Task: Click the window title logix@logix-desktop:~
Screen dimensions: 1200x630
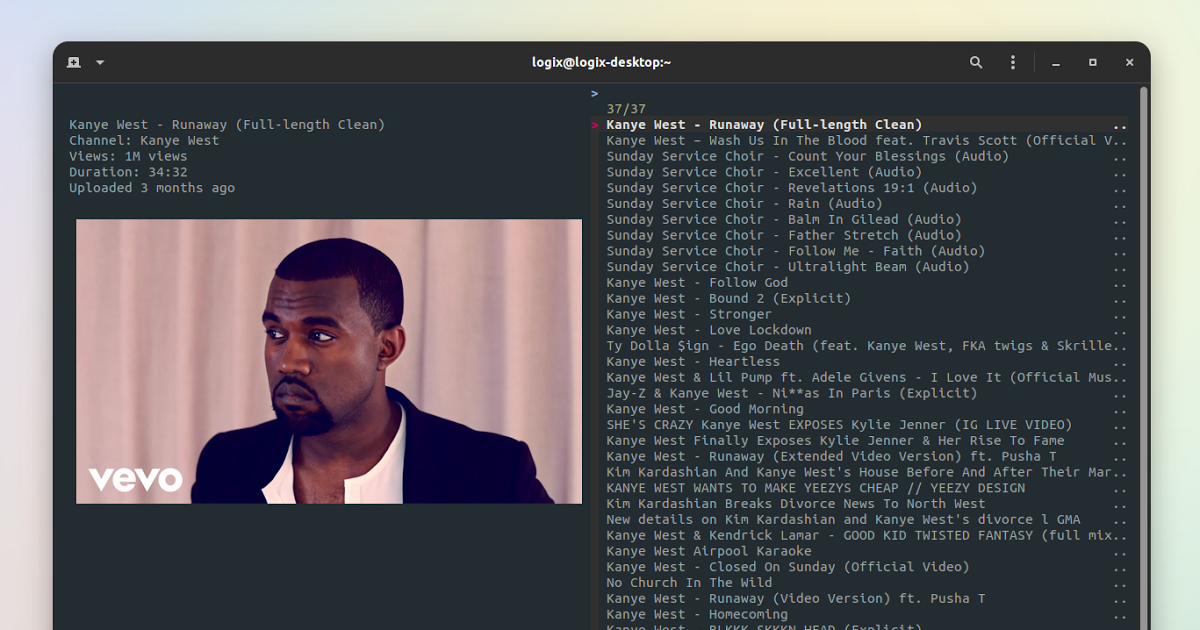Action: tap(601, 62)
